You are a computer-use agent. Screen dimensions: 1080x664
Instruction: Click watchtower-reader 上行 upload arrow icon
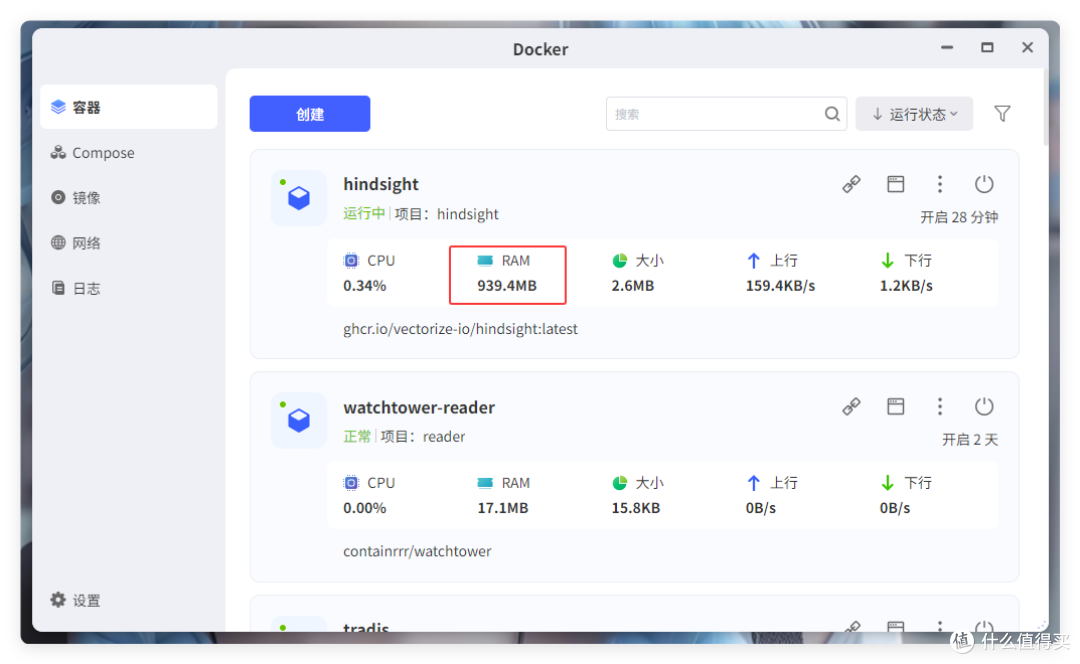(x=754, y=483)
